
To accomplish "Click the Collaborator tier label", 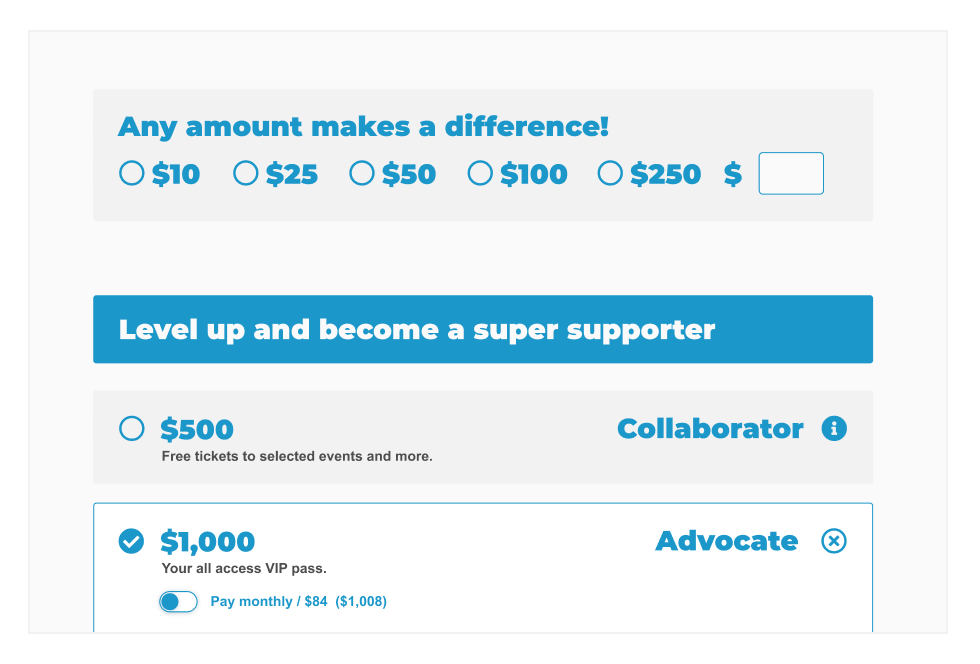I will 711,429.
